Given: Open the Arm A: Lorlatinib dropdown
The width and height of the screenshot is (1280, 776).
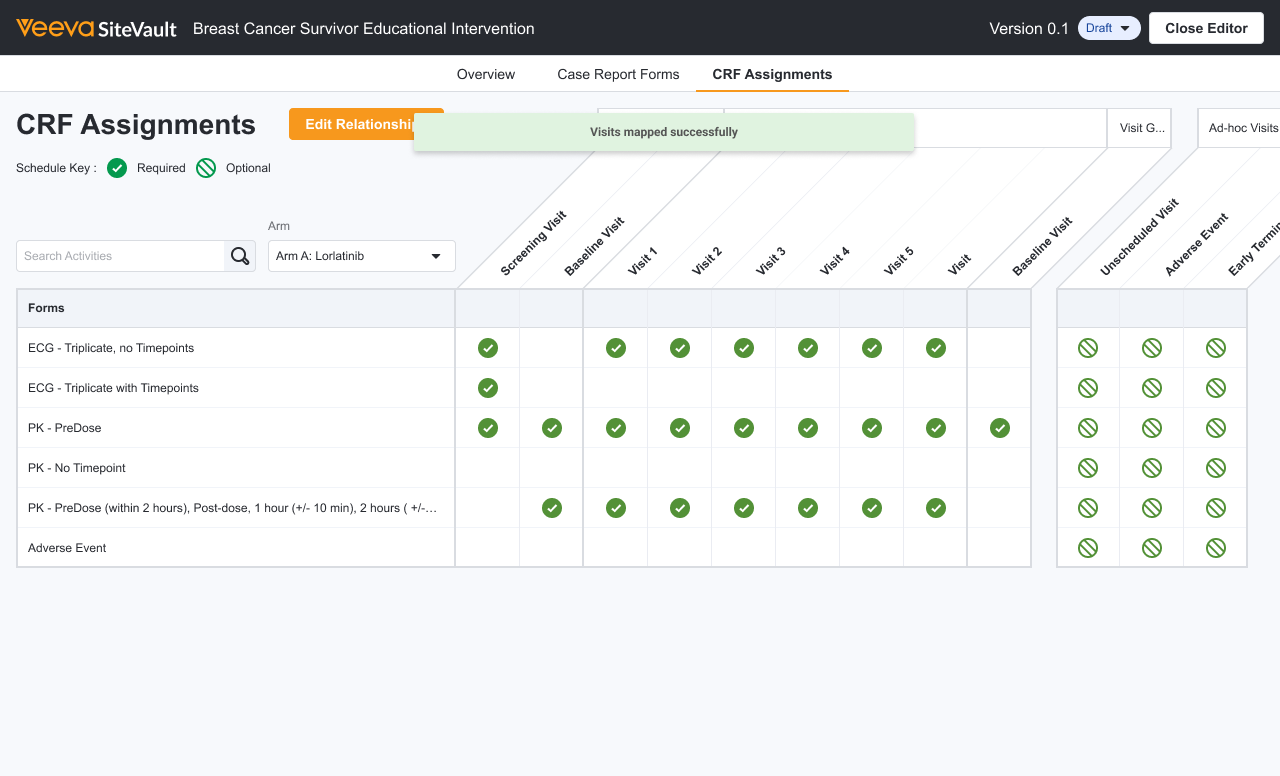Looking at the screenshot, I should point(362,256).
